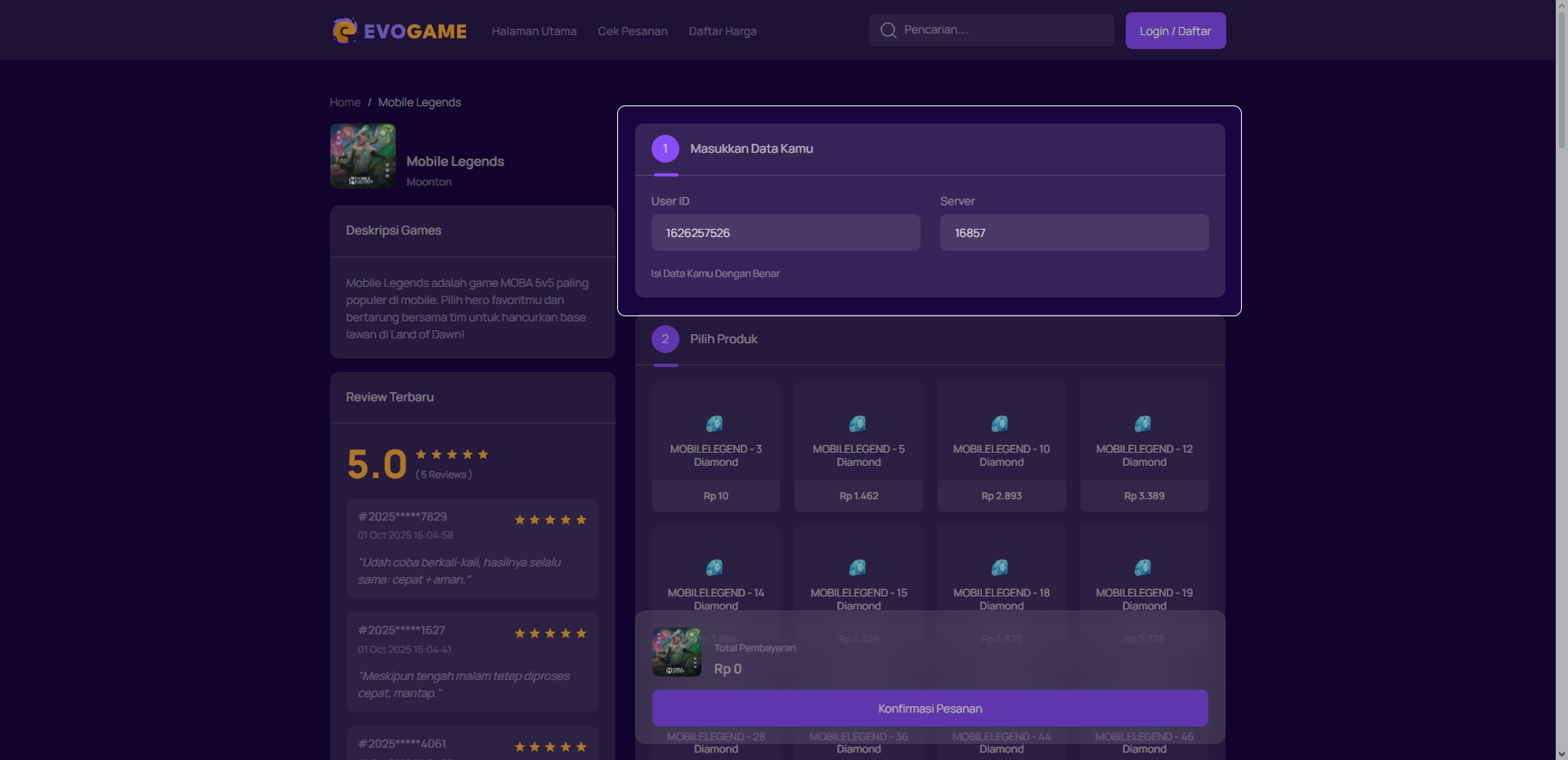Image resolution: width=1568 pixels, height=760 pixels.
Task: Click timestamp 01 Oct 2025 16:04:58
Action: tap(405, 535)
